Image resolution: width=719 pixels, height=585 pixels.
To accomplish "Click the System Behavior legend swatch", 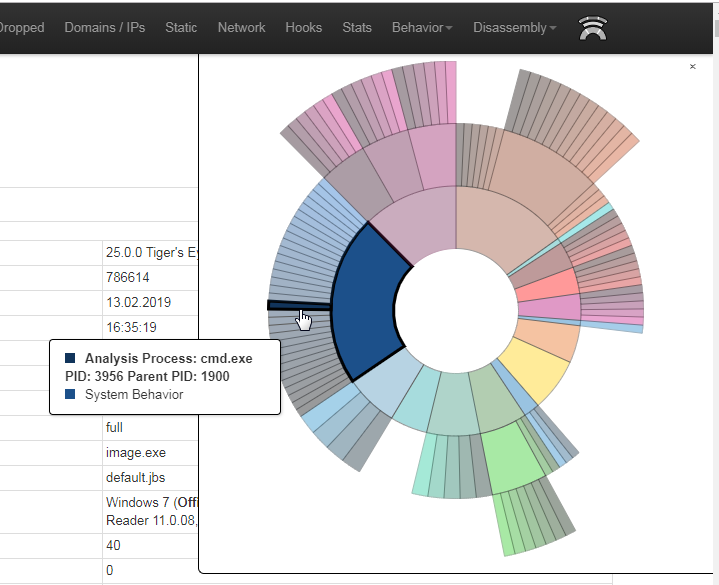I will [70, 394].
